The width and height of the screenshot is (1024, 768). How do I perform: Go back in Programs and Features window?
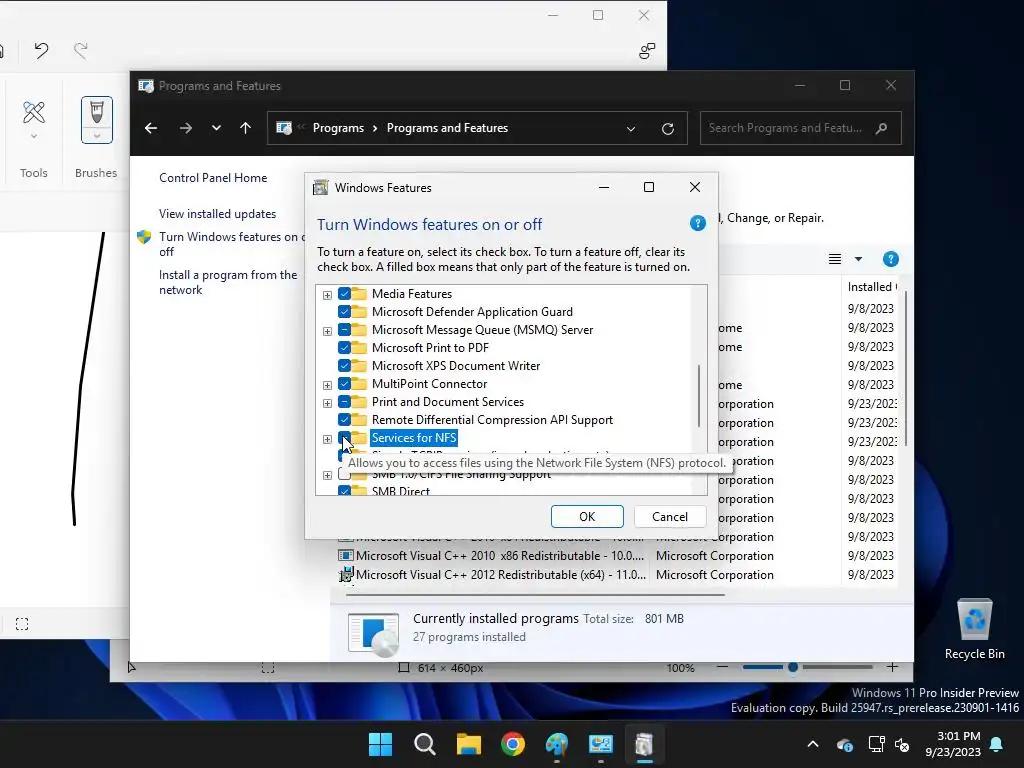(x=151, y=128)
